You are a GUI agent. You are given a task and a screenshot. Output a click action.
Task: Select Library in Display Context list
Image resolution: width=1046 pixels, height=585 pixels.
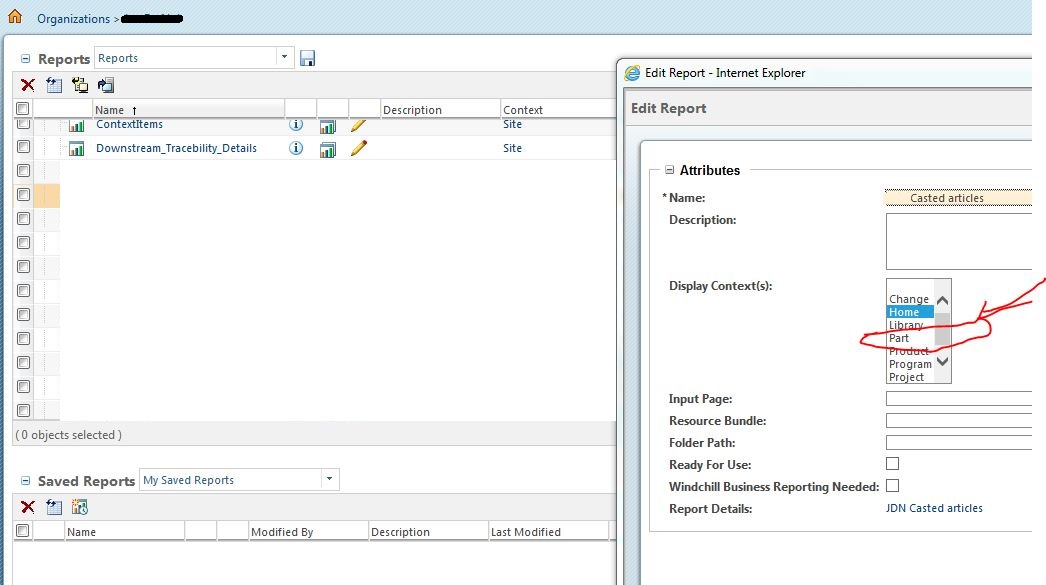point(906,325)
